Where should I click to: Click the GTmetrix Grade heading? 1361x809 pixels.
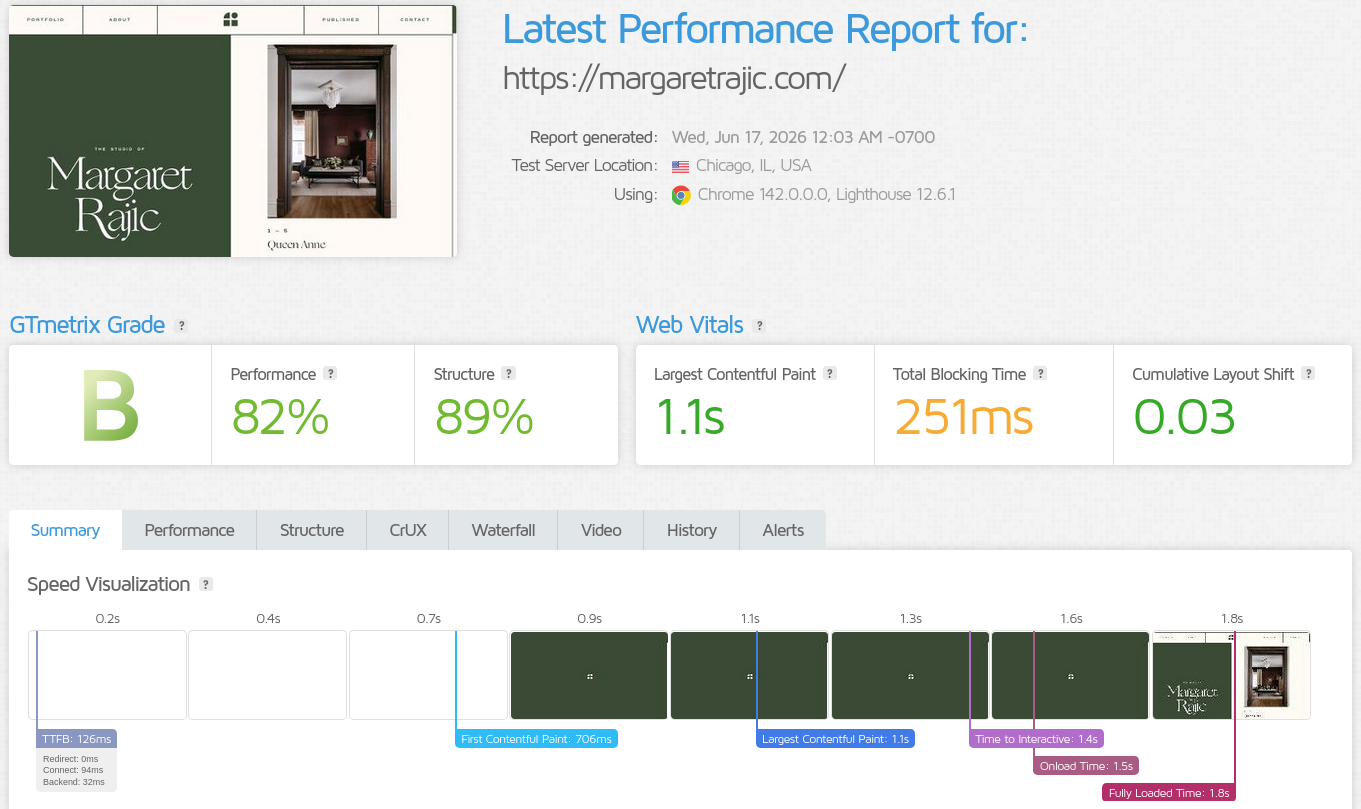pyautogui.click(x=87, y=325)
